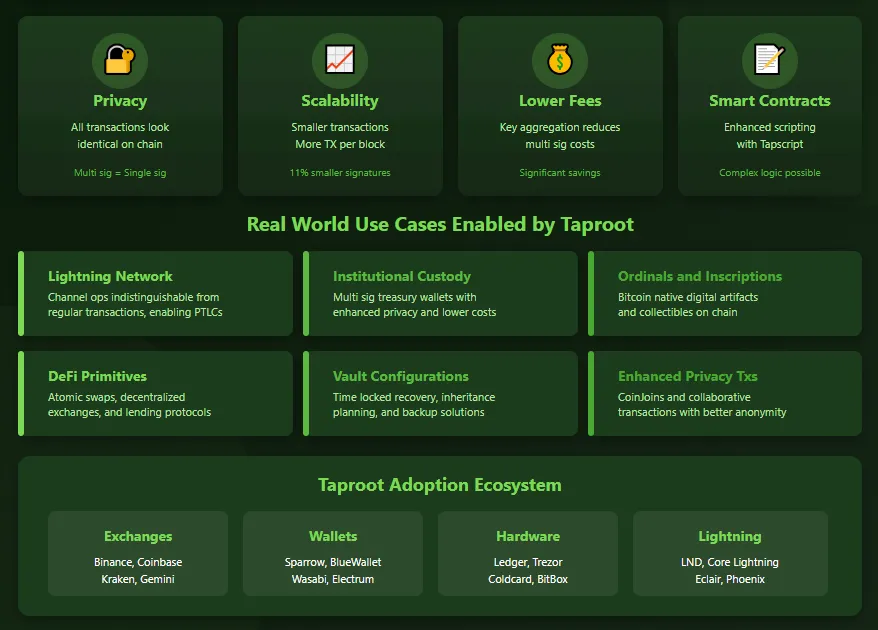Click the 'Complex logic possible' link
The width and height of the screenshot is (878, 630).
(769, 172)
